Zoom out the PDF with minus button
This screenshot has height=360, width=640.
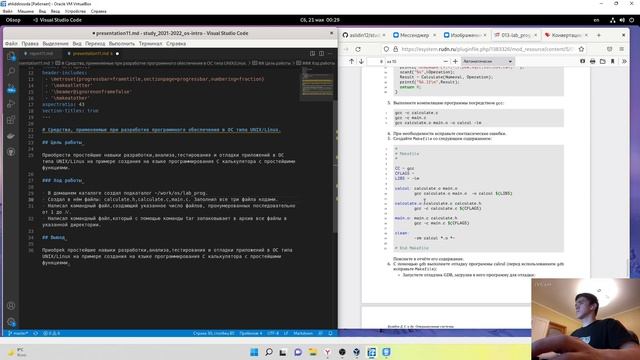coord(446,61)
